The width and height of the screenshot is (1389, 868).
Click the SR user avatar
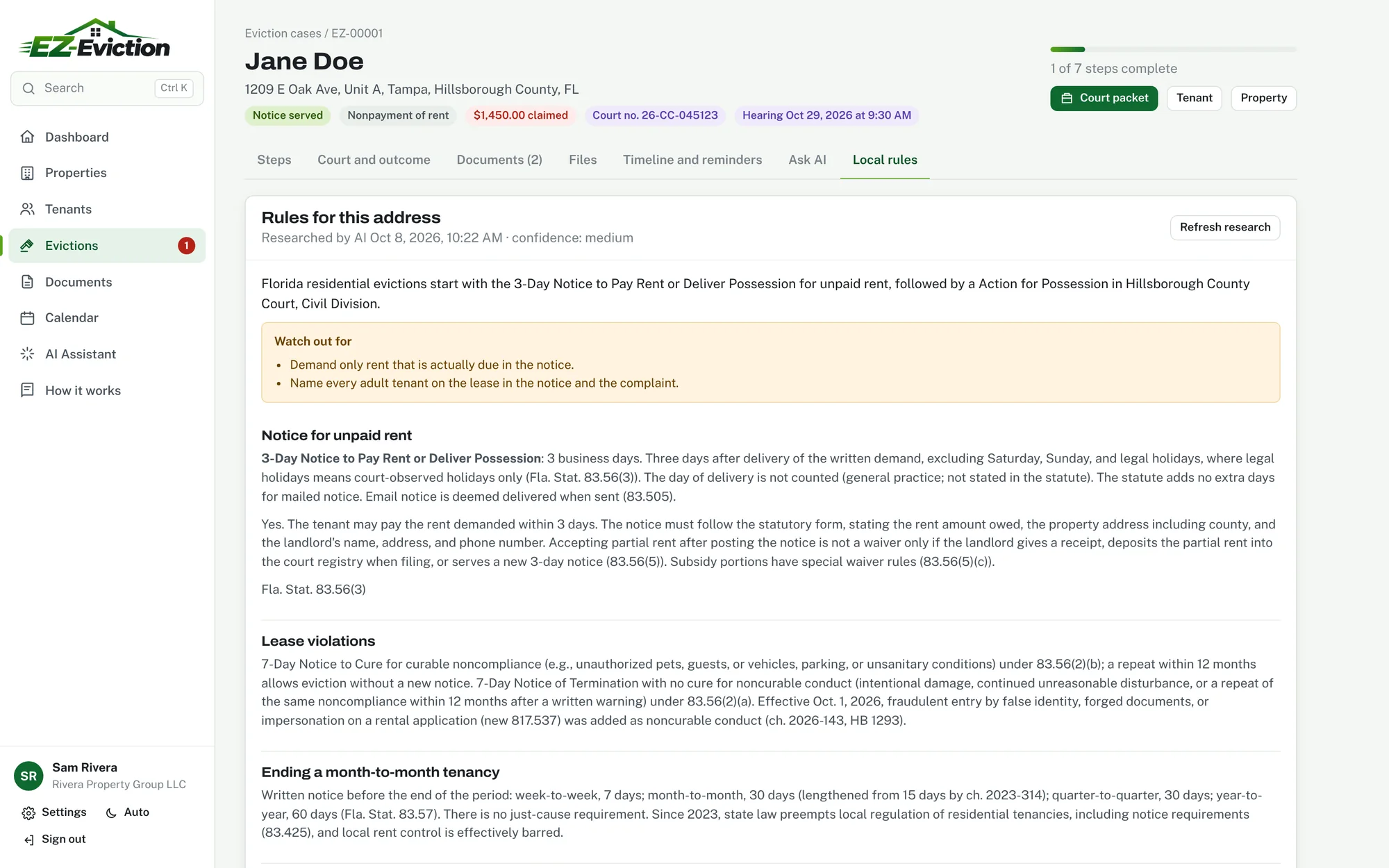point(28,776)
